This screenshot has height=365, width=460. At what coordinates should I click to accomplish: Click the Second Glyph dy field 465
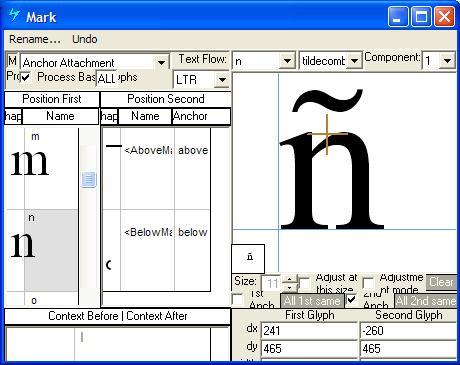point(408,349)
